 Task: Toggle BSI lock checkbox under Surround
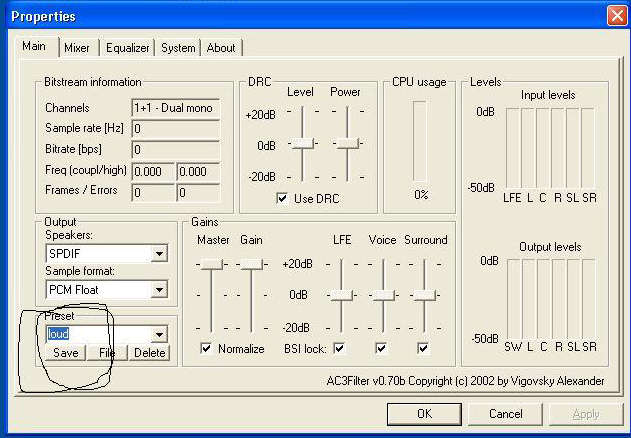[424, 348]
